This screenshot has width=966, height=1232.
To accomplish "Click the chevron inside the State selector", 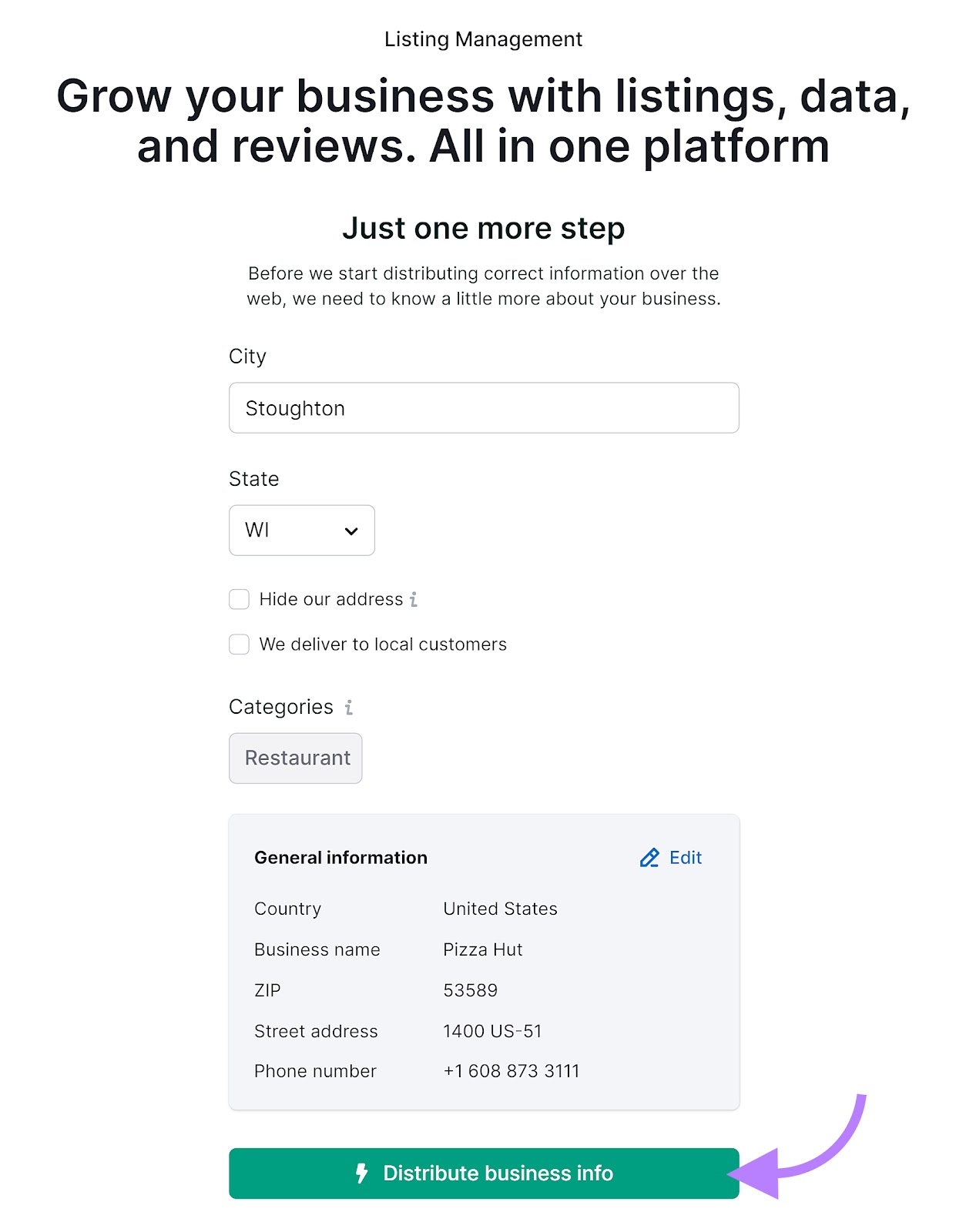I will (x=352, y=531).
